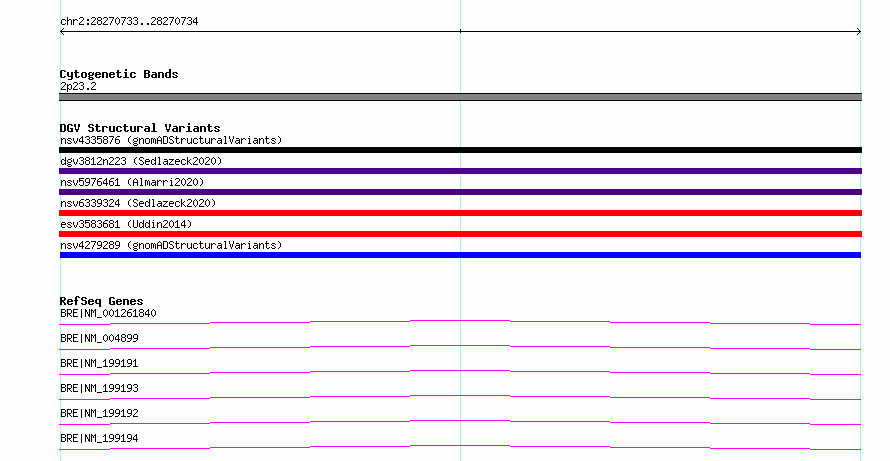Click the DGV Structural Variants heading

click(140, 128)
